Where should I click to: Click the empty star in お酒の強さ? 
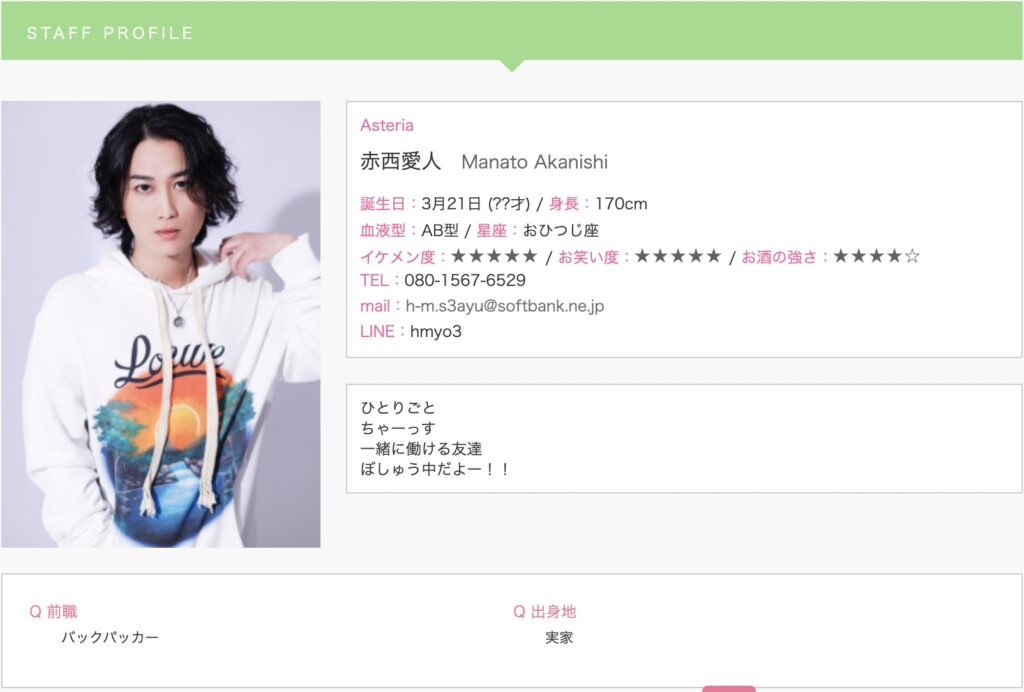[x=912, y=256]
